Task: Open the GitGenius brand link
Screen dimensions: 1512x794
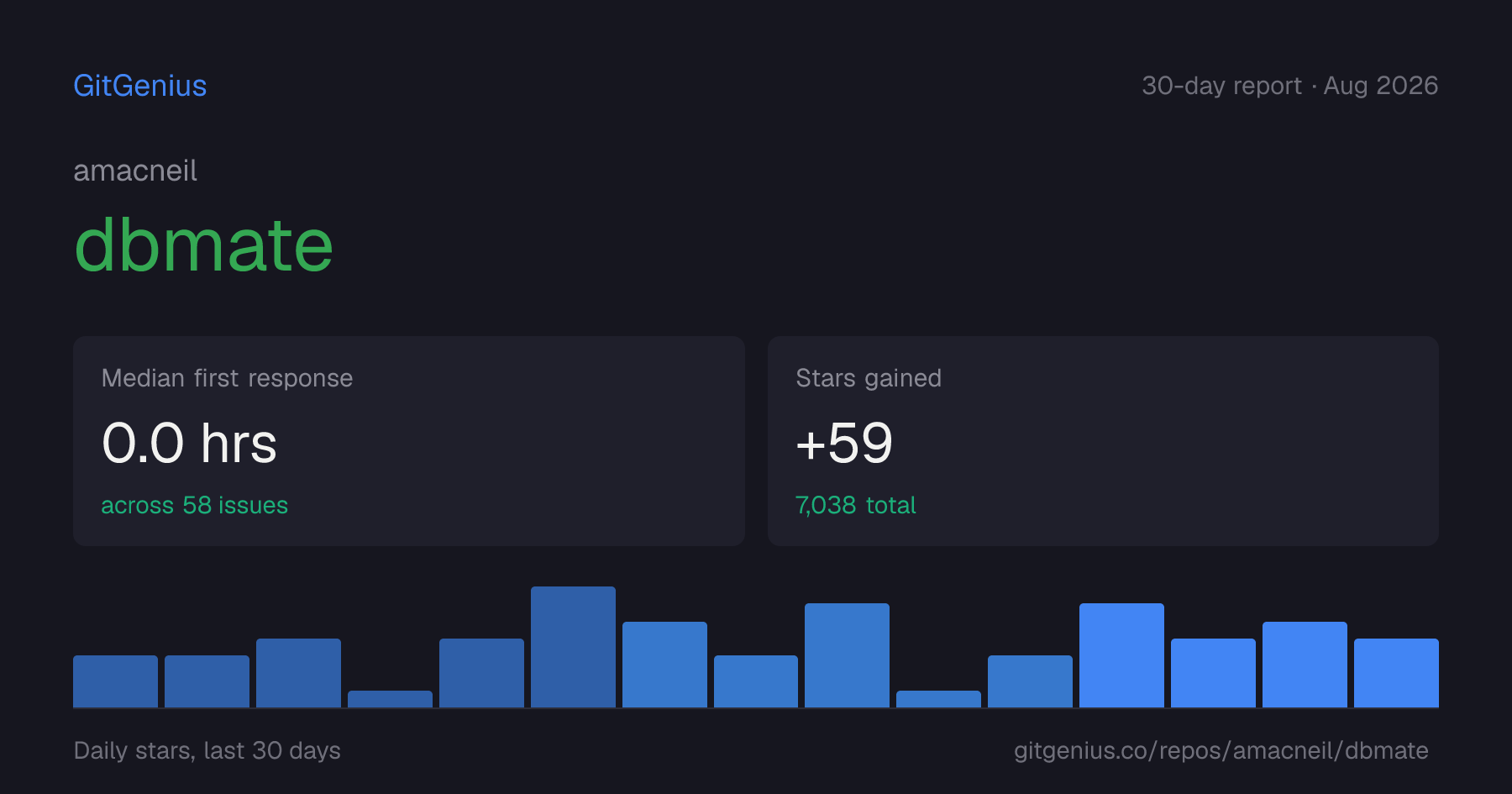Action: pos(140,86)
